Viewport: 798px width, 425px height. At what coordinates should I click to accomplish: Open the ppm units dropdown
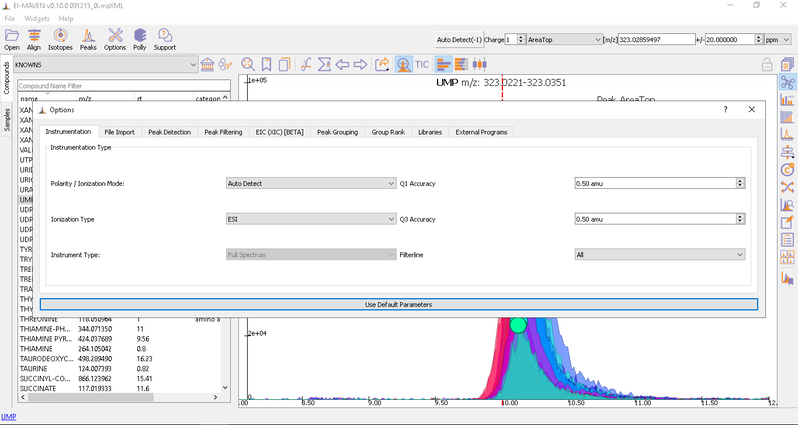click(778, 39)
